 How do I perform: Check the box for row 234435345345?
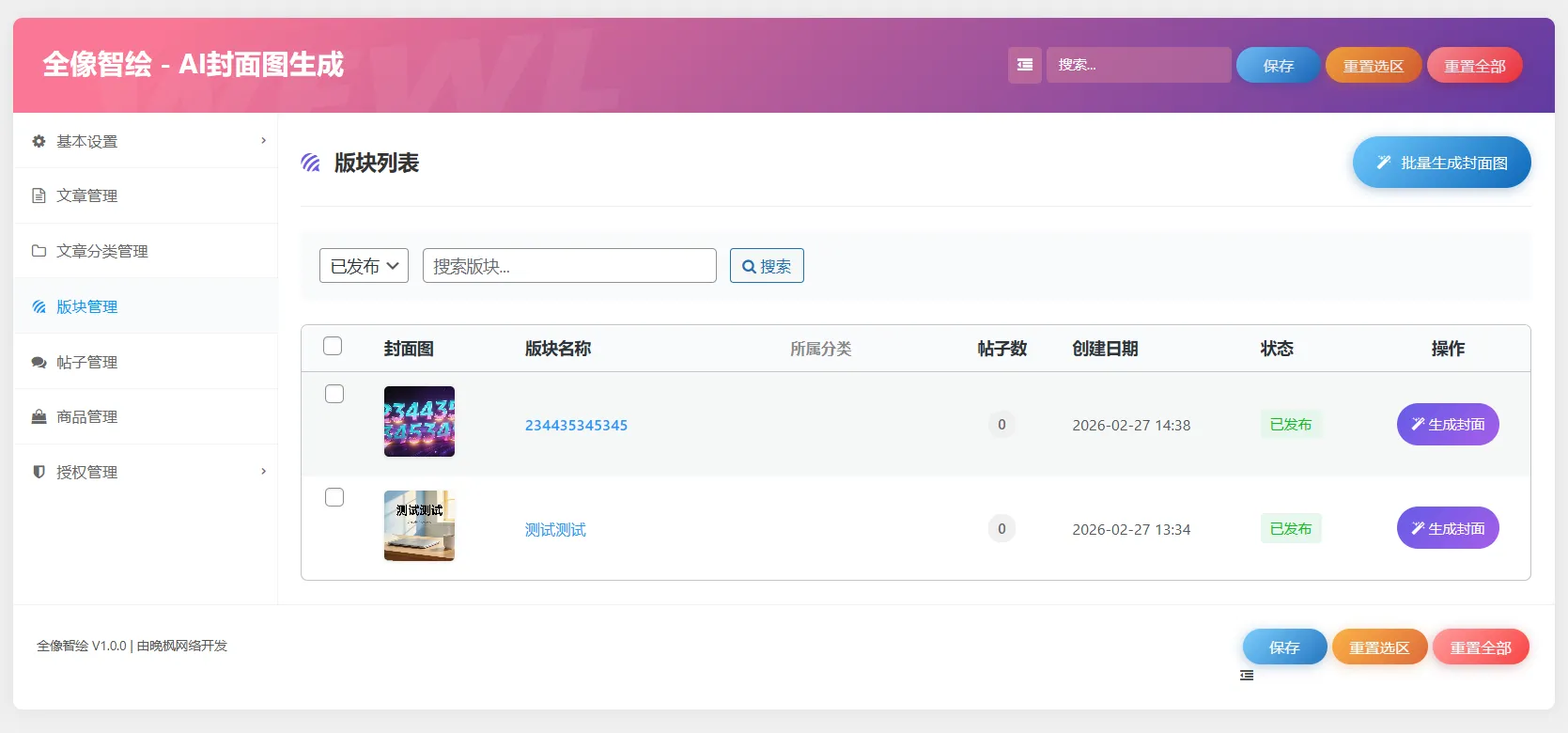tap(334, 394)
